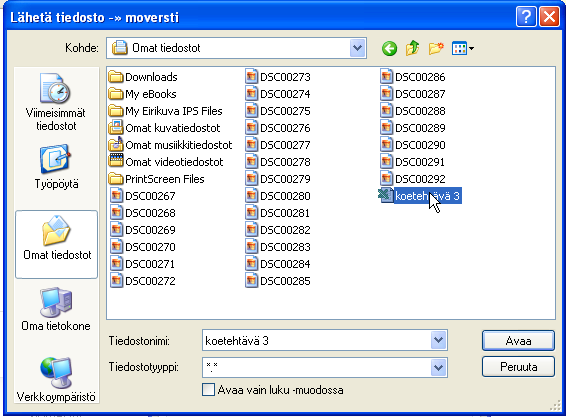The height and width of the screenshot is (417, 566).
Task: Select file name DSC00274
Action: (285, 94)
